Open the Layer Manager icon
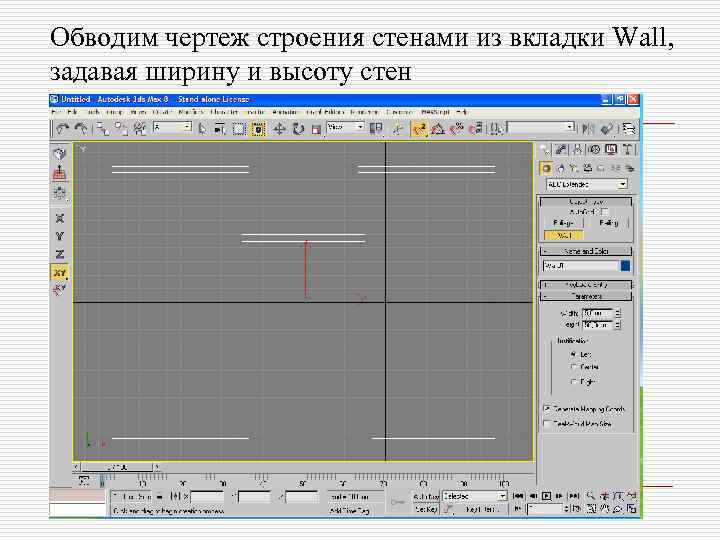720x540 pixels. point(628,129)
